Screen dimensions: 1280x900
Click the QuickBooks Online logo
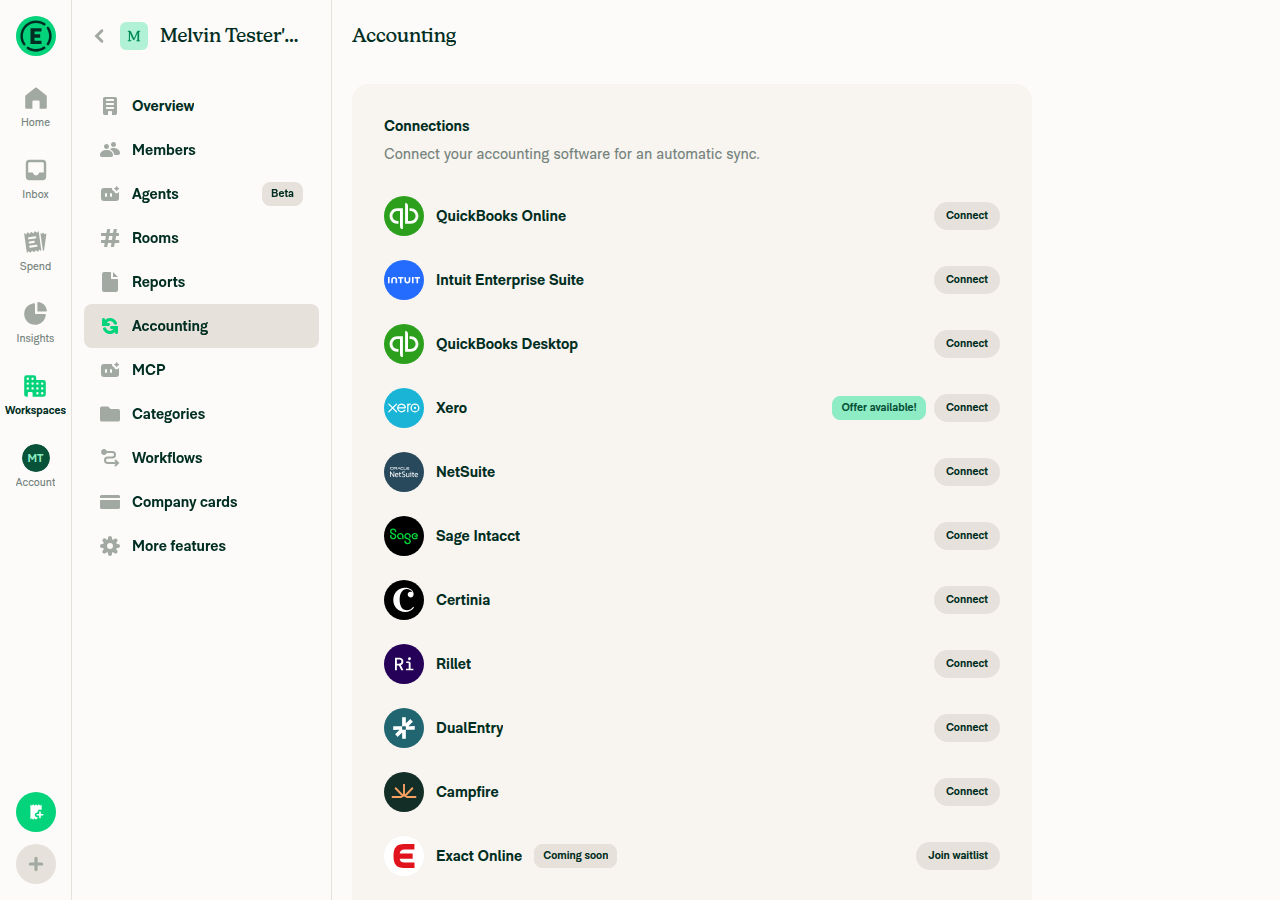(x=404, y=216)
